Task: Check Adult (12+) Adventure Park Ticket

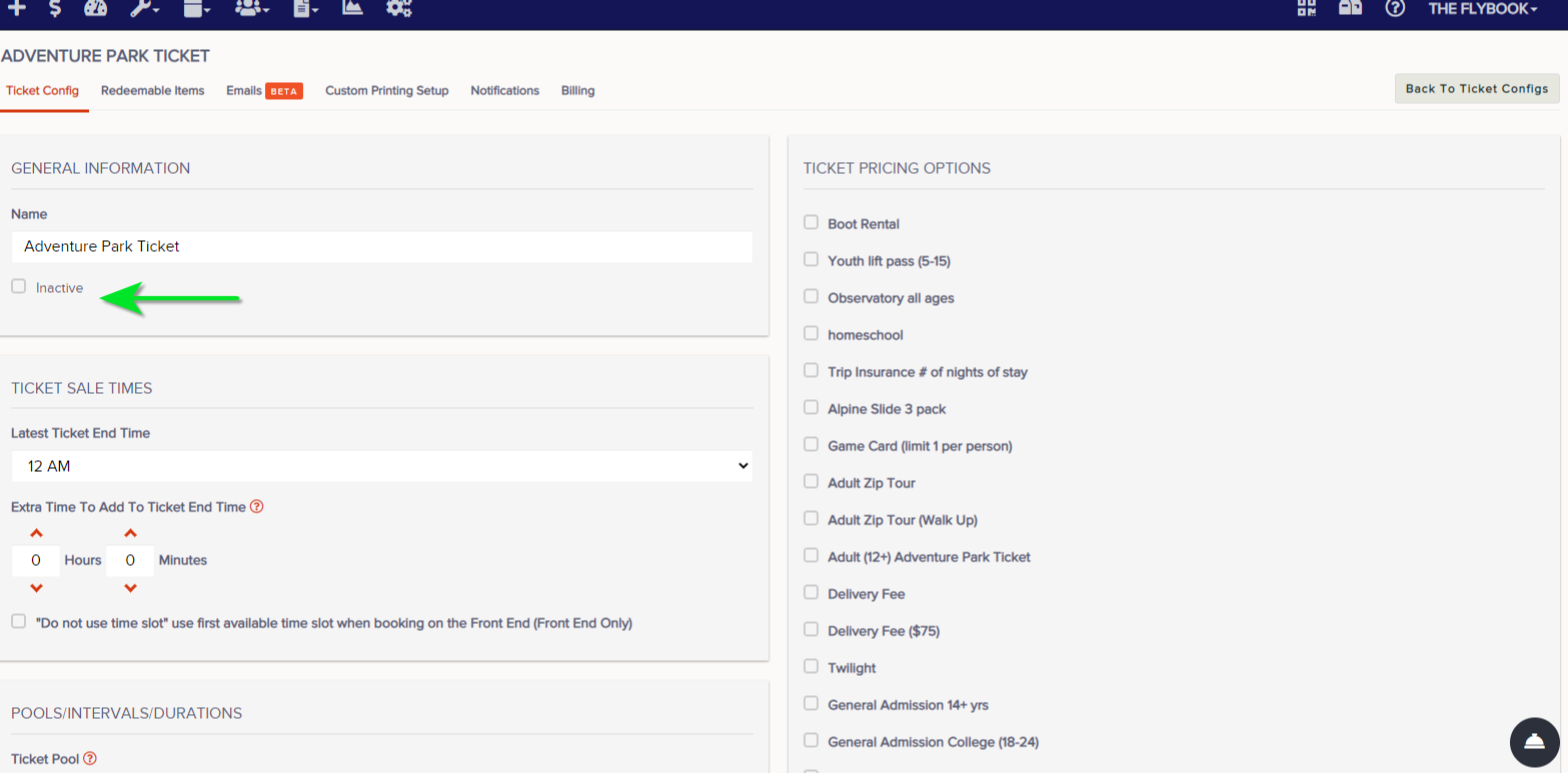Action: coord(811,555)
